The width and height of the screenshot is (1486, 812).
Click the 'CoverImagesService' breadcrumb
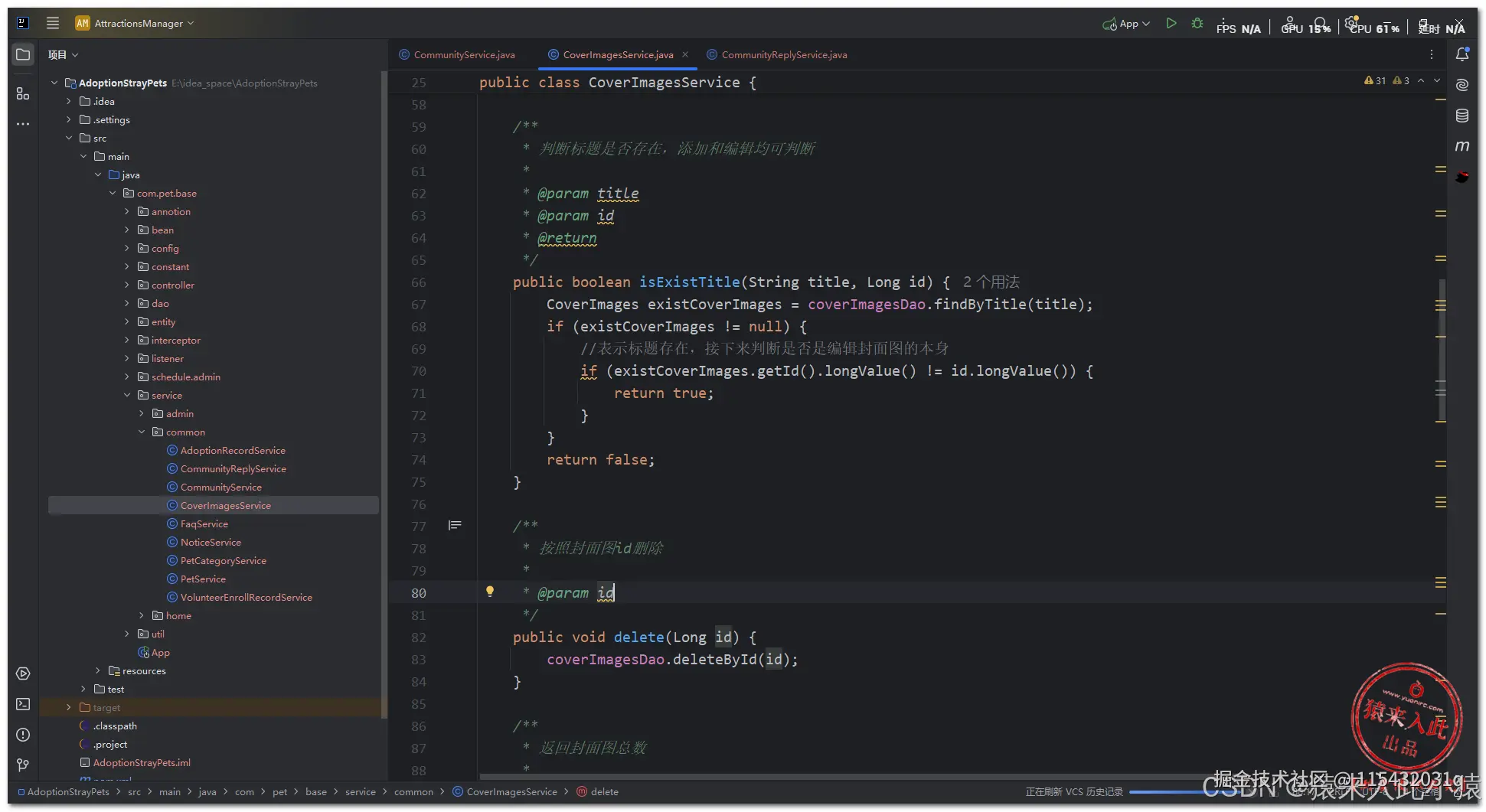coord(505,791)
